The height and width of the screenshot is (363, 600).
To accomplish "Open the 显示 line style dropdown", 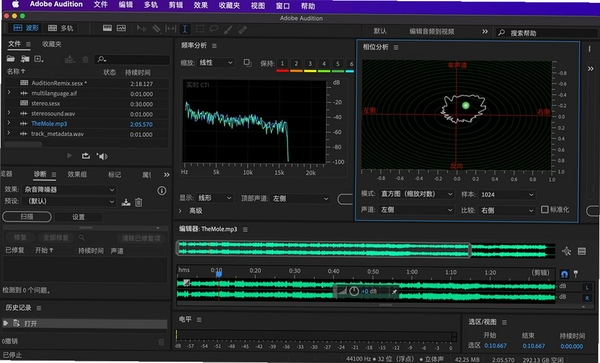I will pos(215,198).
